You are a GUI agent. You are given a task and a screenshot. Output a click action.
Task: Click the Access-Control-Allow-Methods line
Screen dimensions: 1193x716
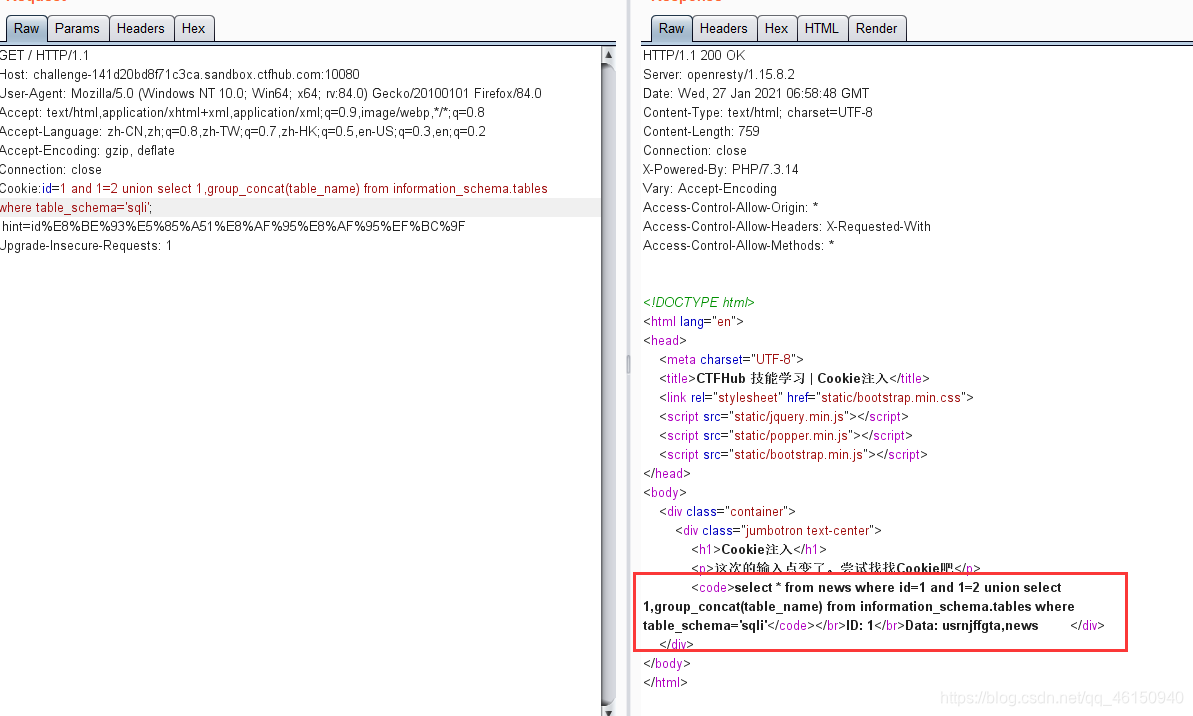pyautogui.click(x=738, y=246)
